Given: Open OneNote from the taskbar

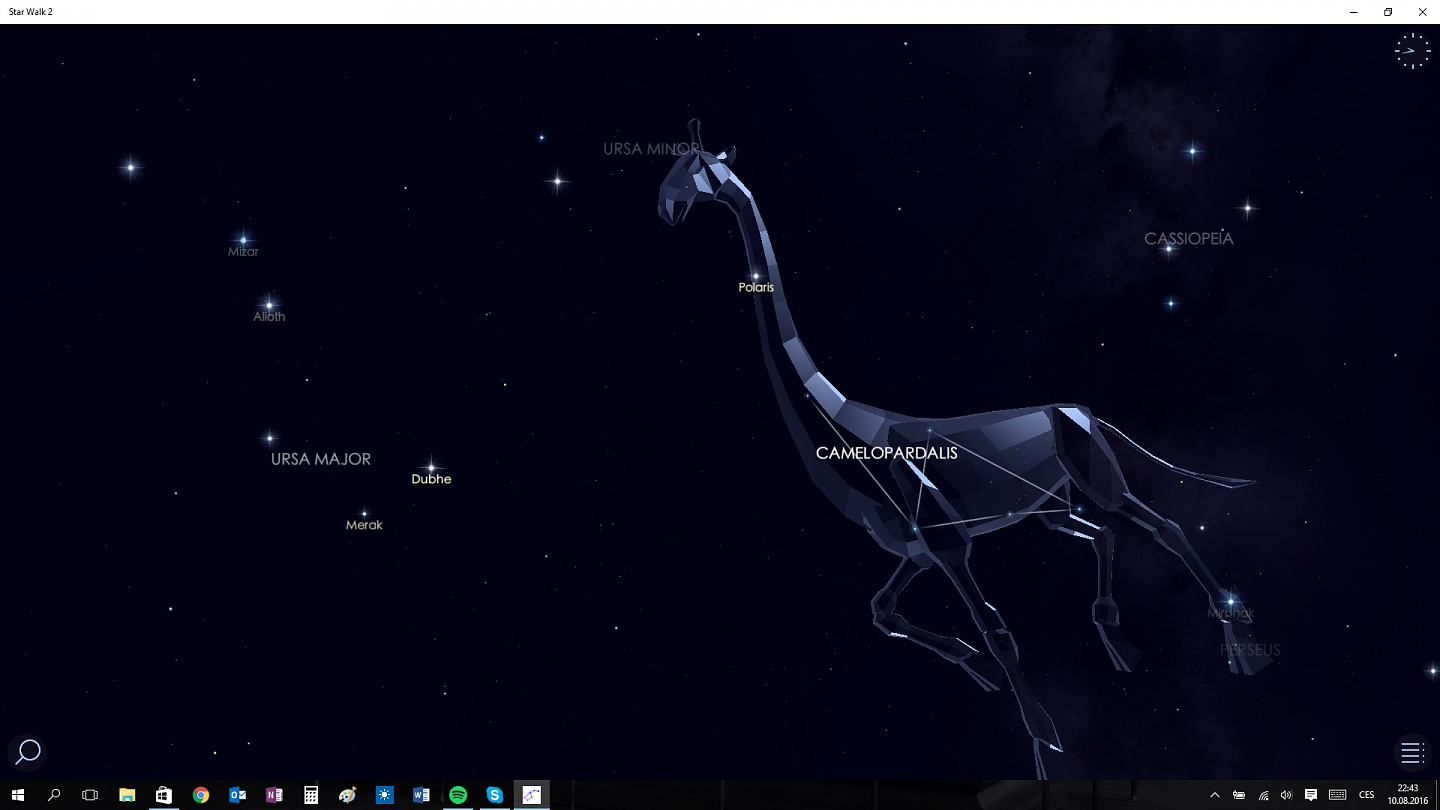Looking at the screenshot, I should (274, 795).
